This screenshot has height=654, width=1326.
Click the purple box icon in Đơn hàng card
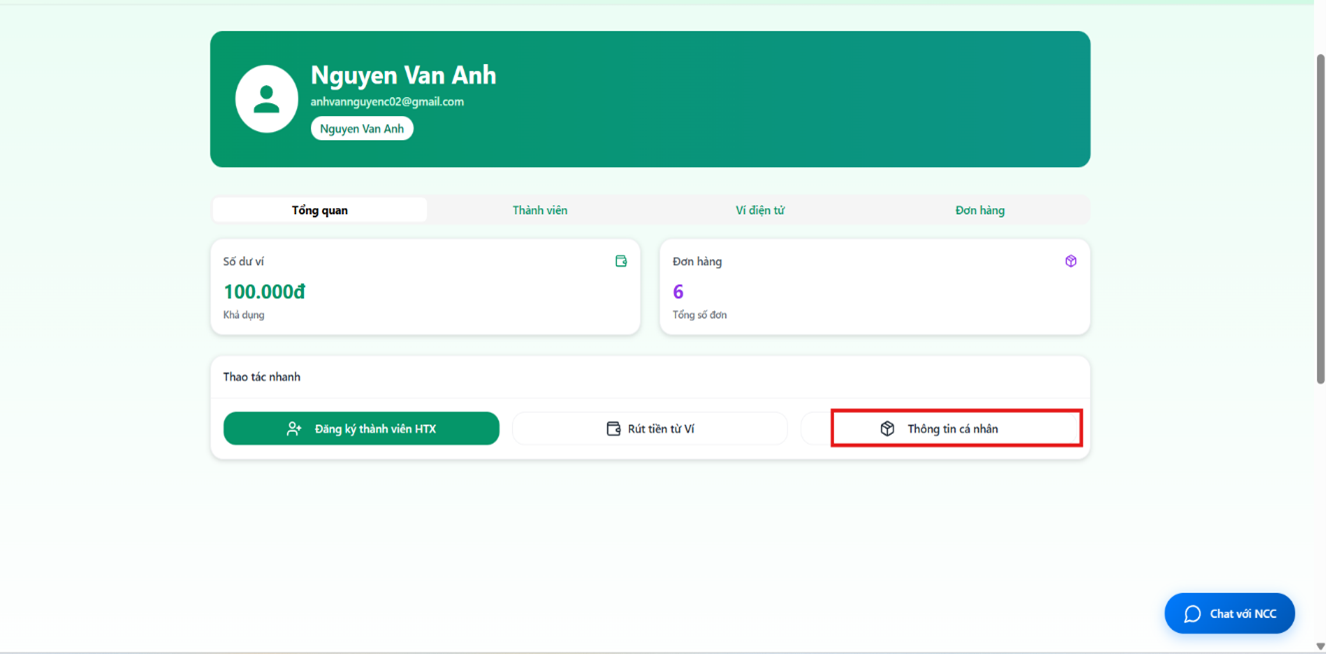(1071, 261)
